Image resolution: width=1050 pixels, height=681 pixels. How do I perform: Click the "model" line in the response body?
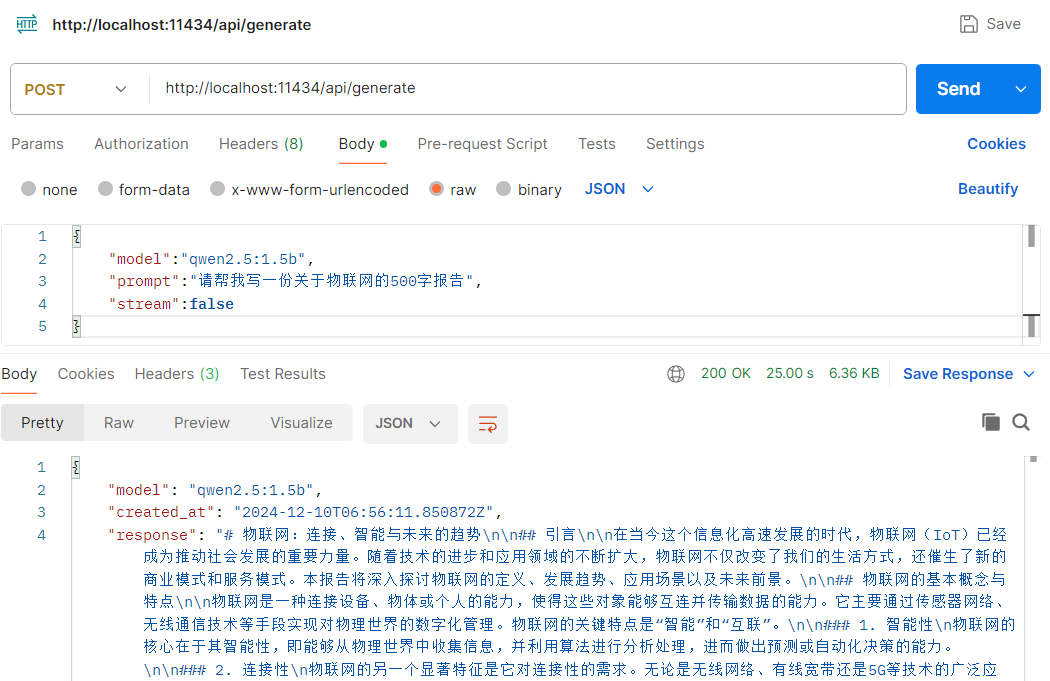215,490
